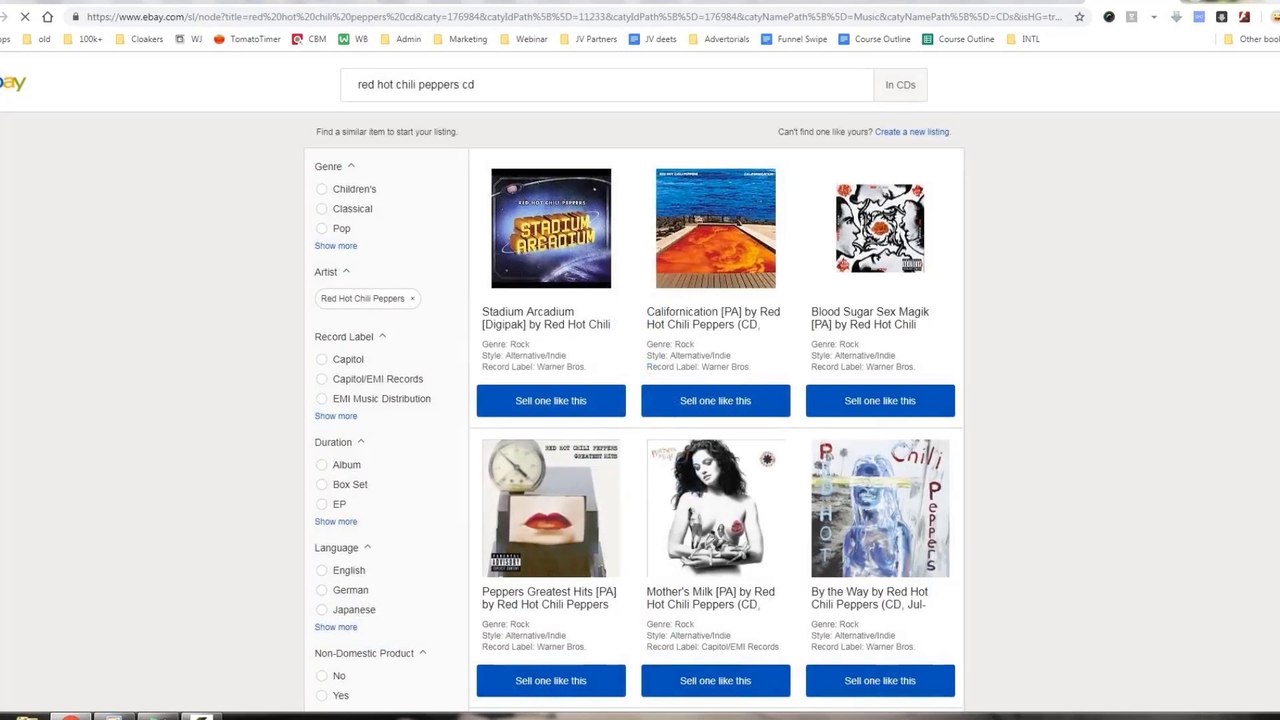This screenshot has height=720, width=1280.
Task: Click 'Sell one like this' for By the Way
Action: (x=880, y=681)
